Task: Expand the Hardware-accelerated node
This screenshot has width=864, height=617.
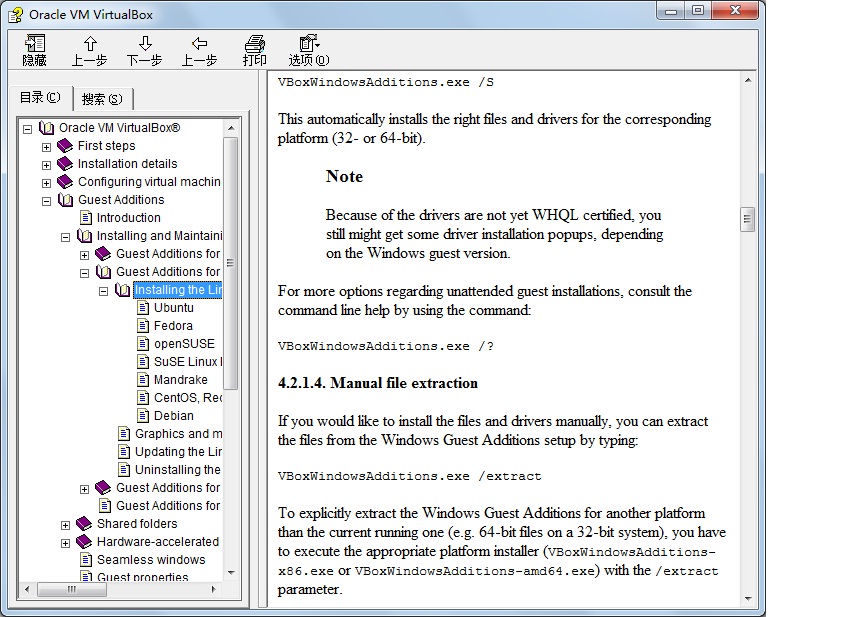Action: pos(66,543)
